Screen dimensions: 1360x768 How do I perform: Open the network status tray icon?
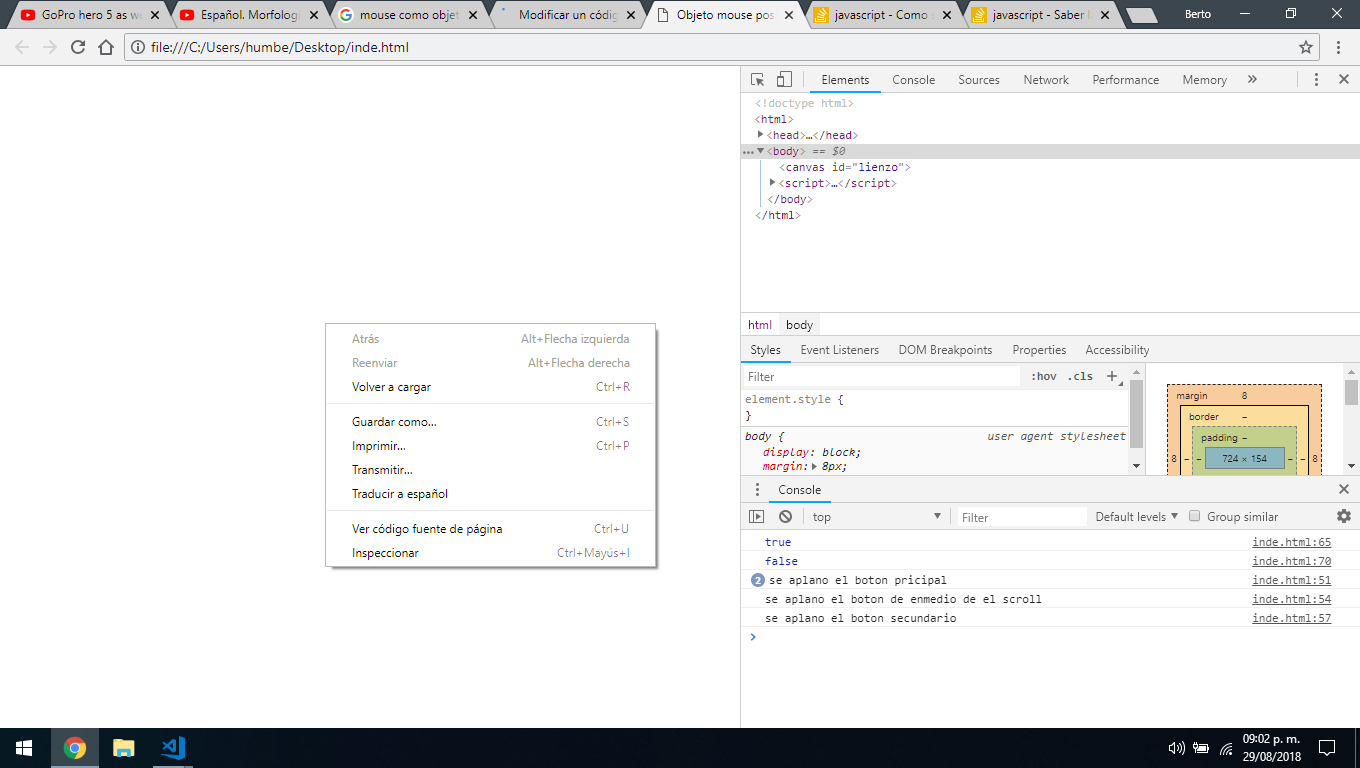pyautogui.click(x=1226, y=748)
